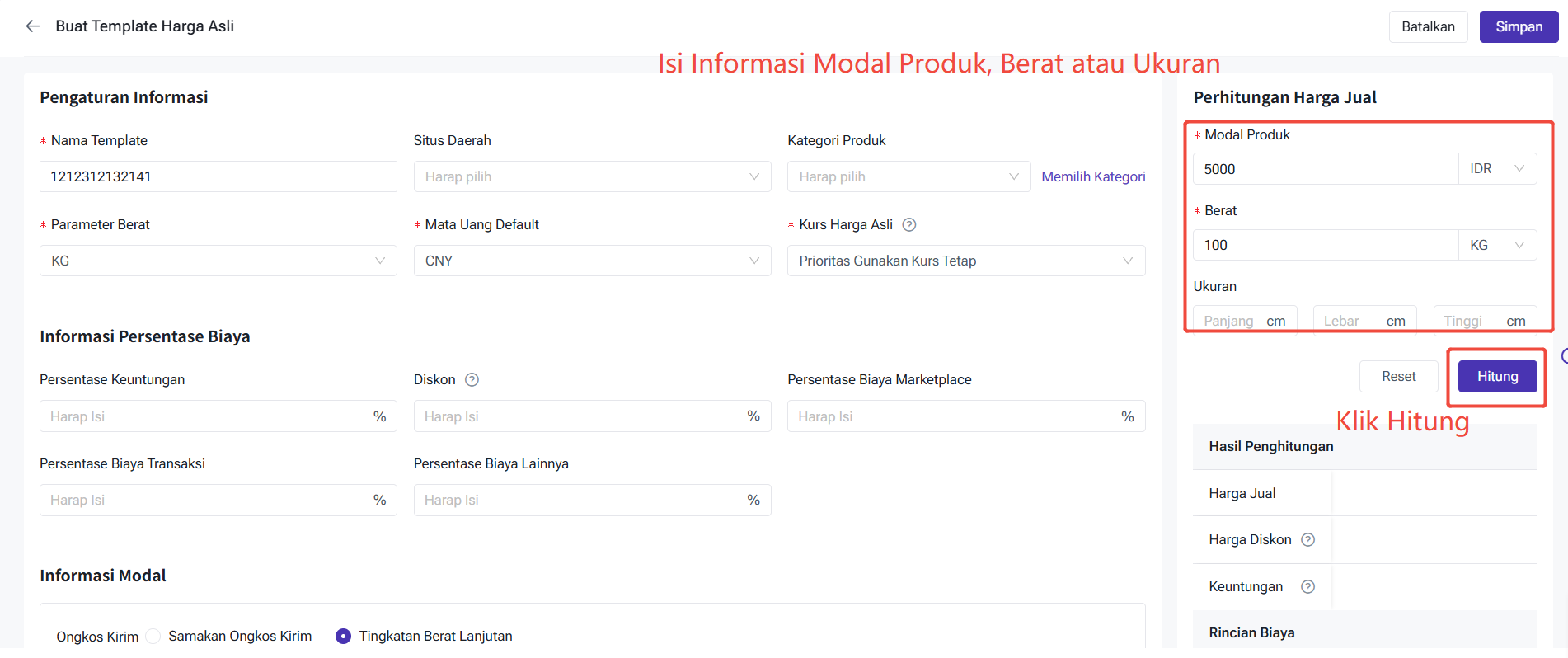This screenshot has height=658, width=1568.
Task: Open the KG unit selector for Berat
Action: click(x=1497, y=246)
